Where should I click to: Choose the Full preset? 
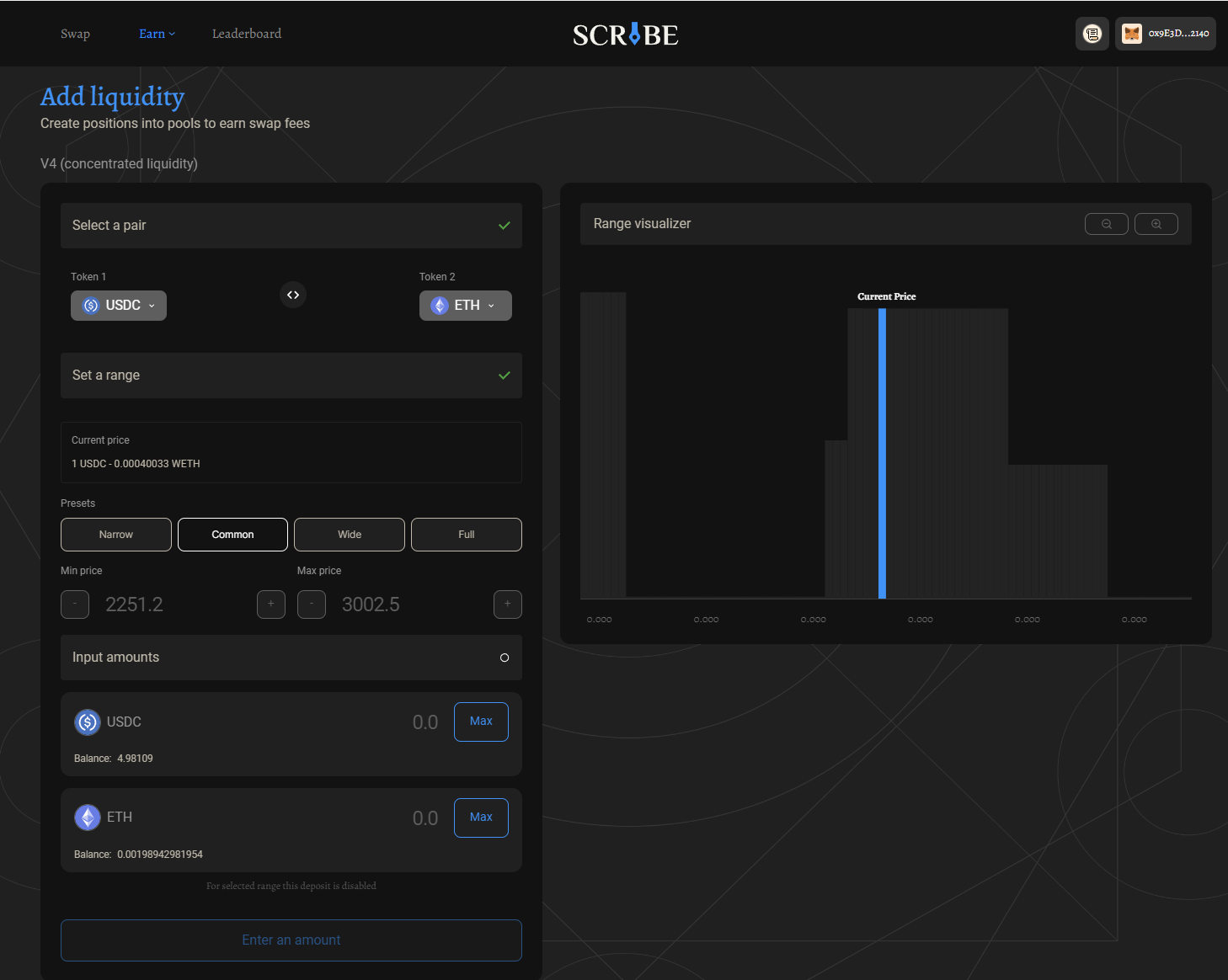467,535
